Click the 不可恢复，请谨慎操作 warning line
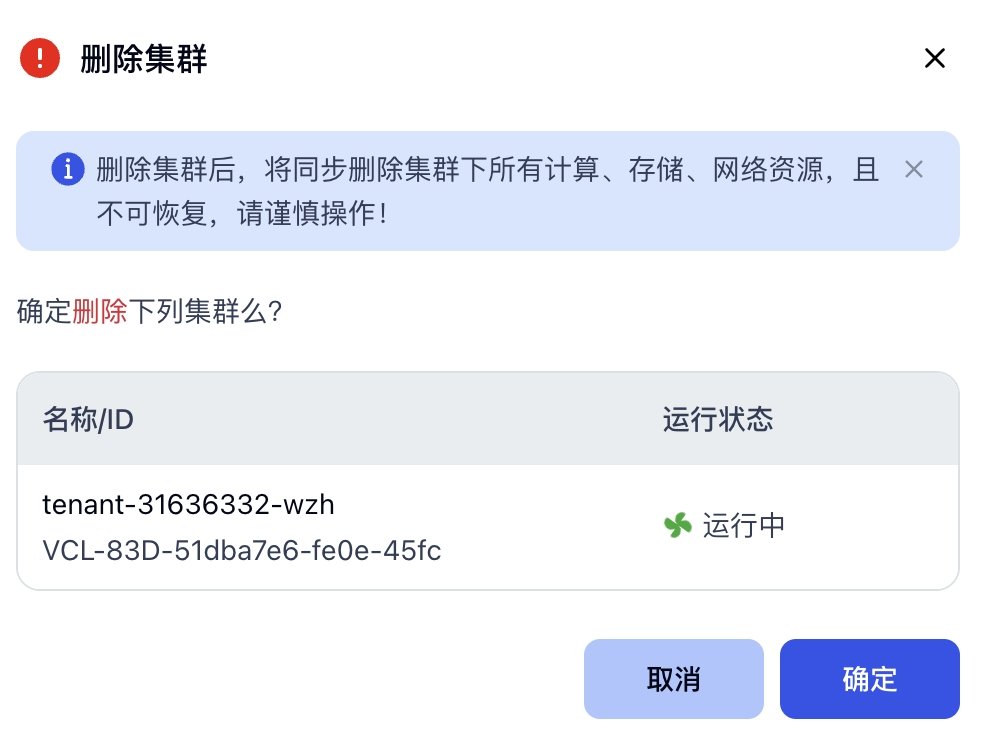986x736 pixels. click(241, 214)
